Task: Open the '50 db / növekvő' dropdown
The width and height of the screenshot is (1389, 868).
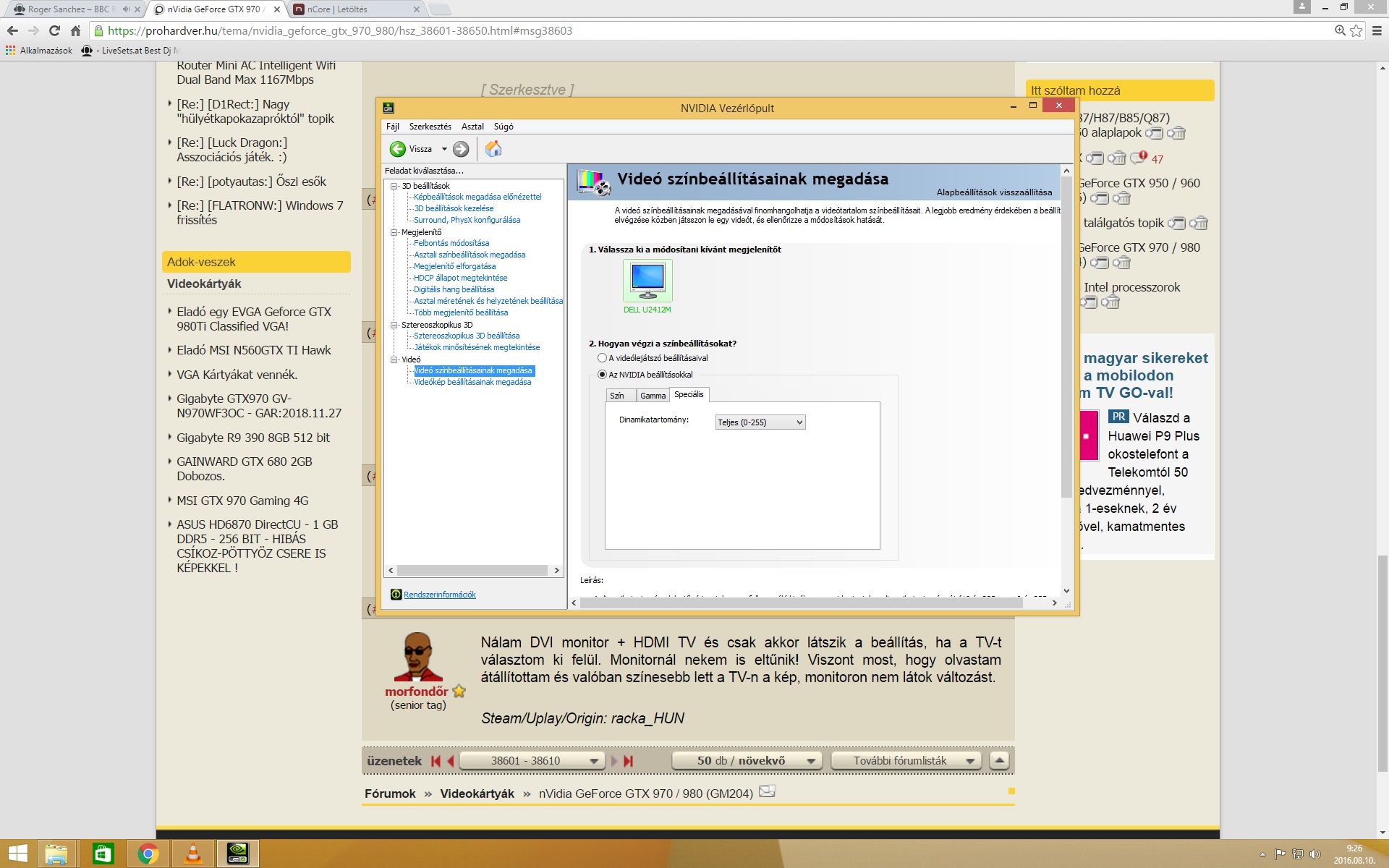Action: tap(747, 761)
